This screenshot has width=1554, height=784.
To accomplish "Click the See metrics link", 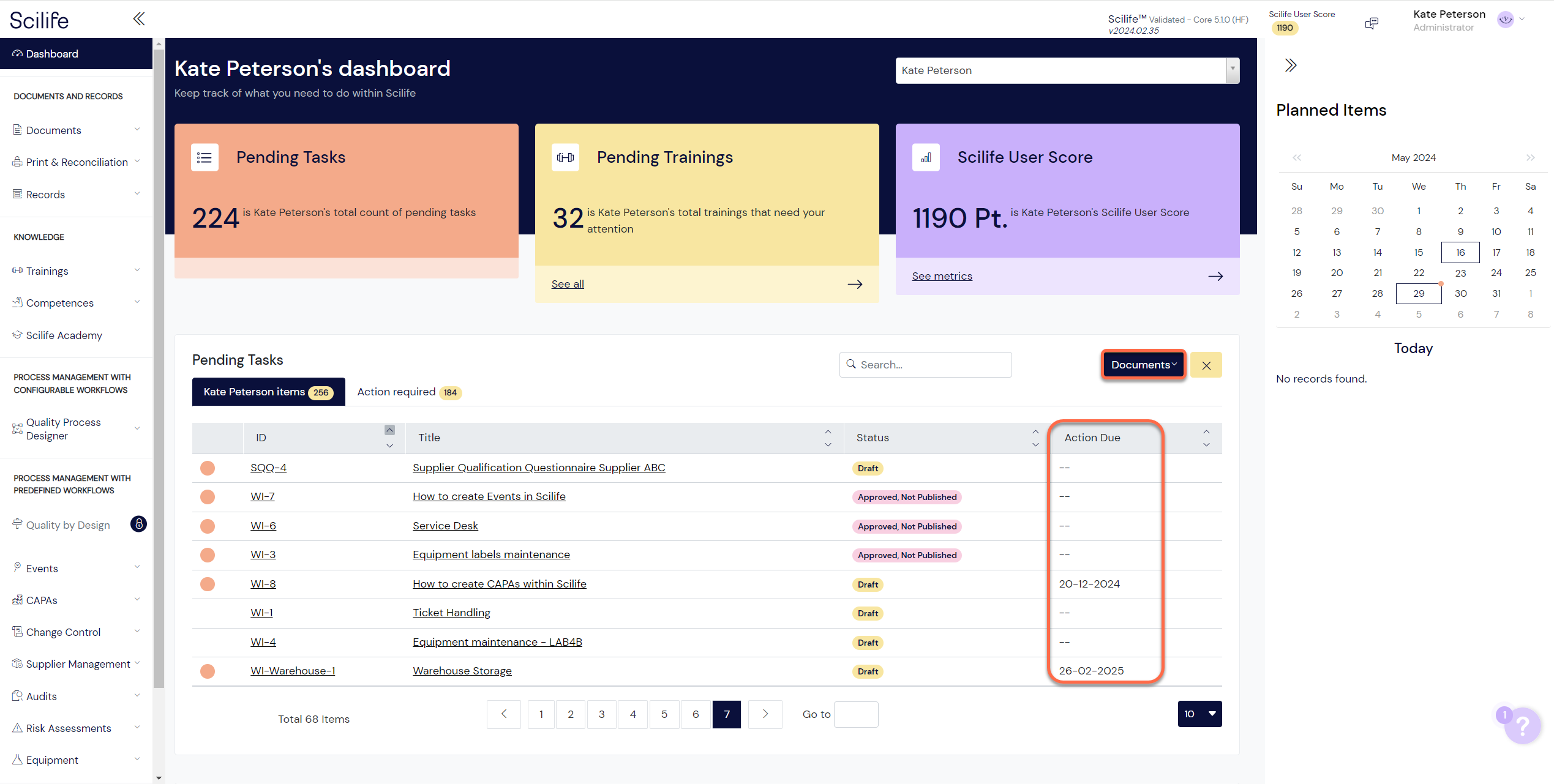I will (942, 276).
